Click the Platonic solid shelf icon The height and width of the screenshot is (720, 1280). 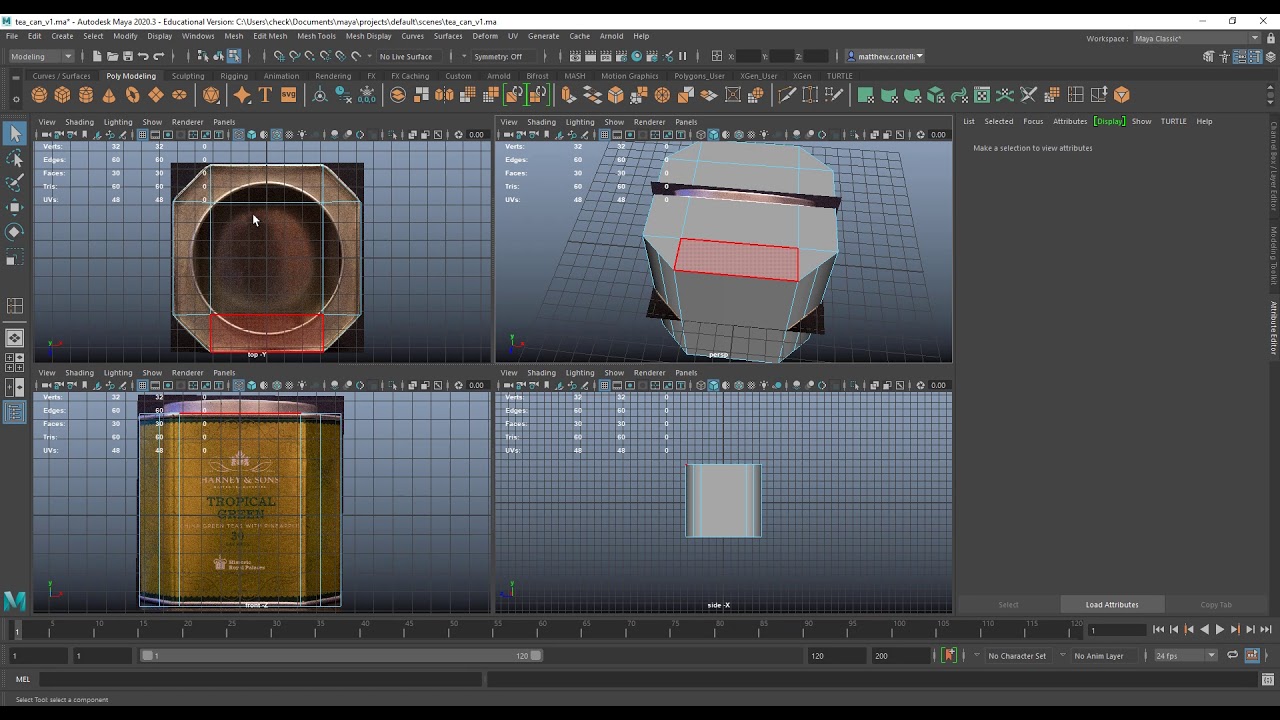pos(211,95)
